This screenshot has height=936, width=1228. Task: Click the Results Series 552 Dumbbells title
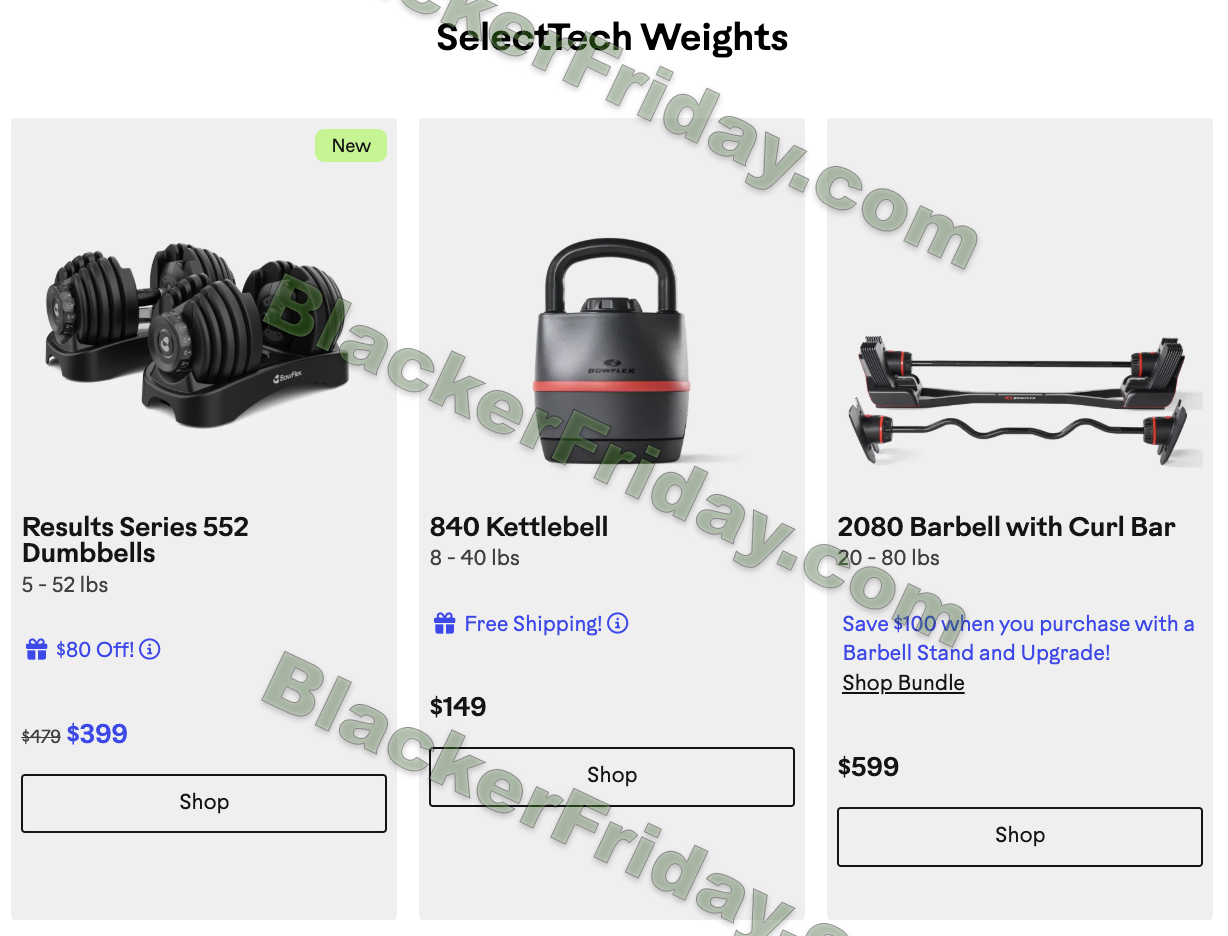135,540
